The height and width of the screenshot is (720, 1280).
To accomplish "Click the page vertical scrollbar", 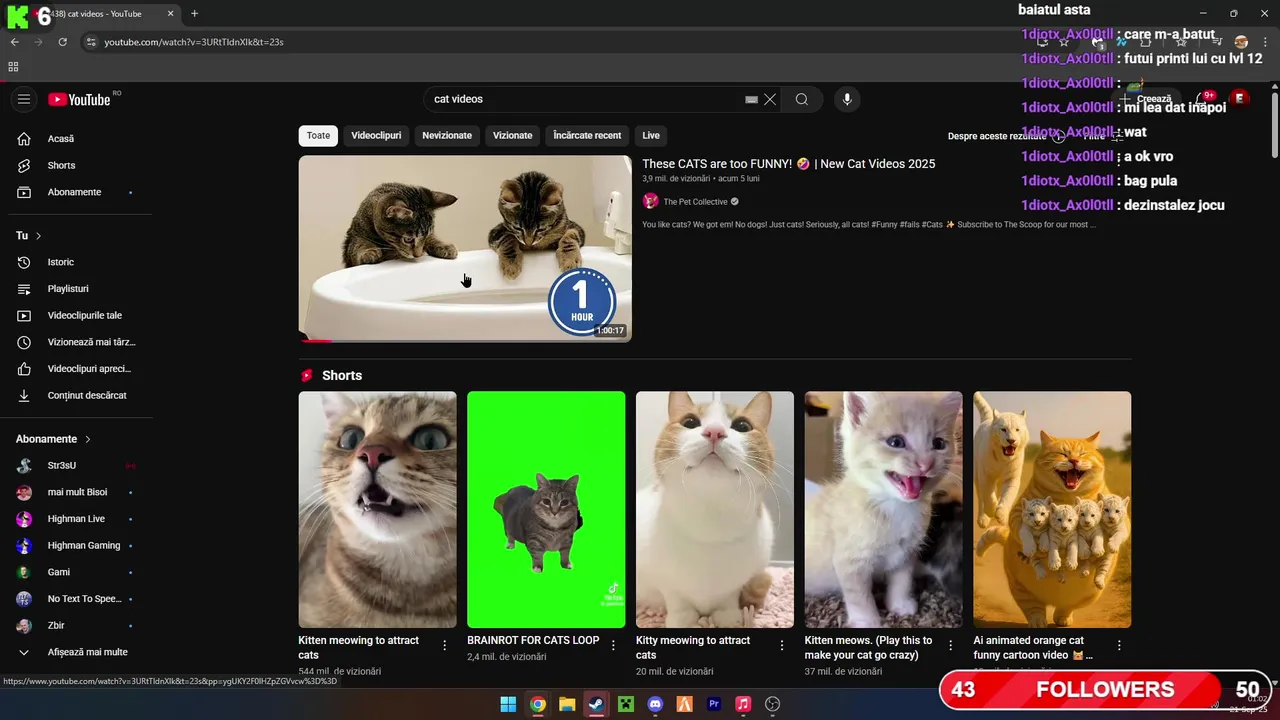I will point(1274,125).
